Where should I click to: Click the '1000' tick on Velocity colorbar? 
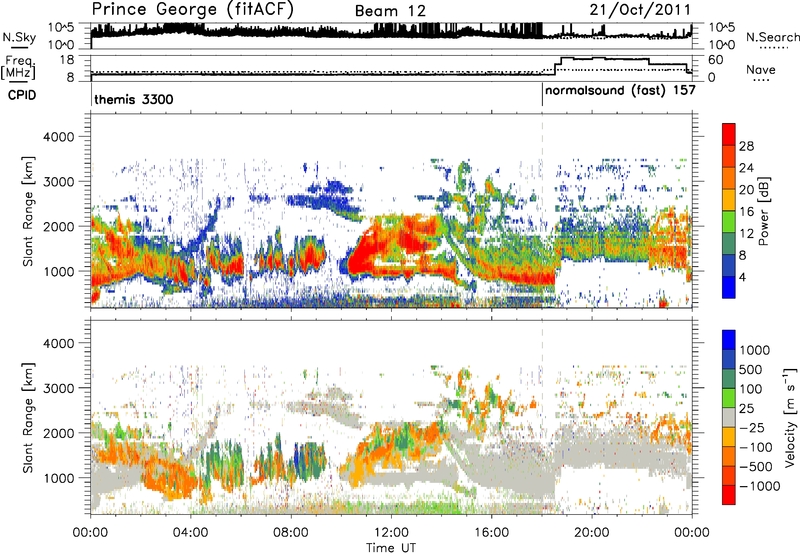point(754,350)
